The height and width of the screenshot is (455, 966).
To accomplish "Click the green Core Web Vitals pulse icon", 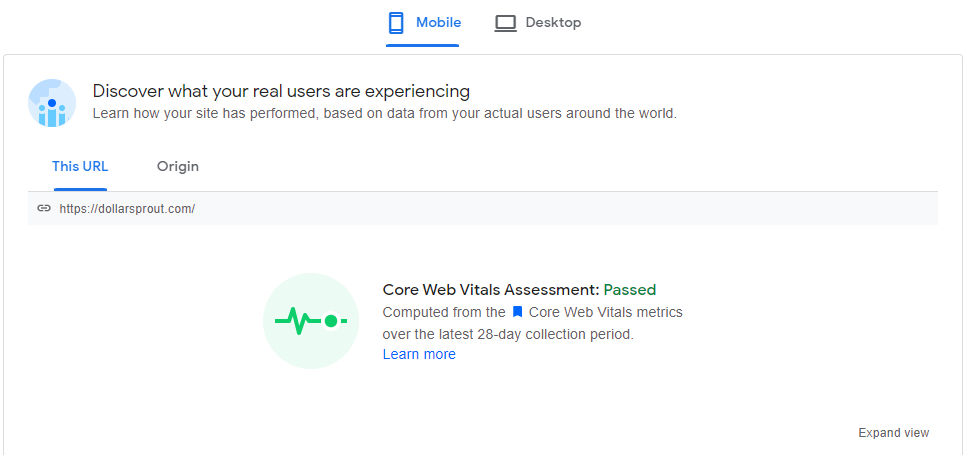I will point(310,321).
